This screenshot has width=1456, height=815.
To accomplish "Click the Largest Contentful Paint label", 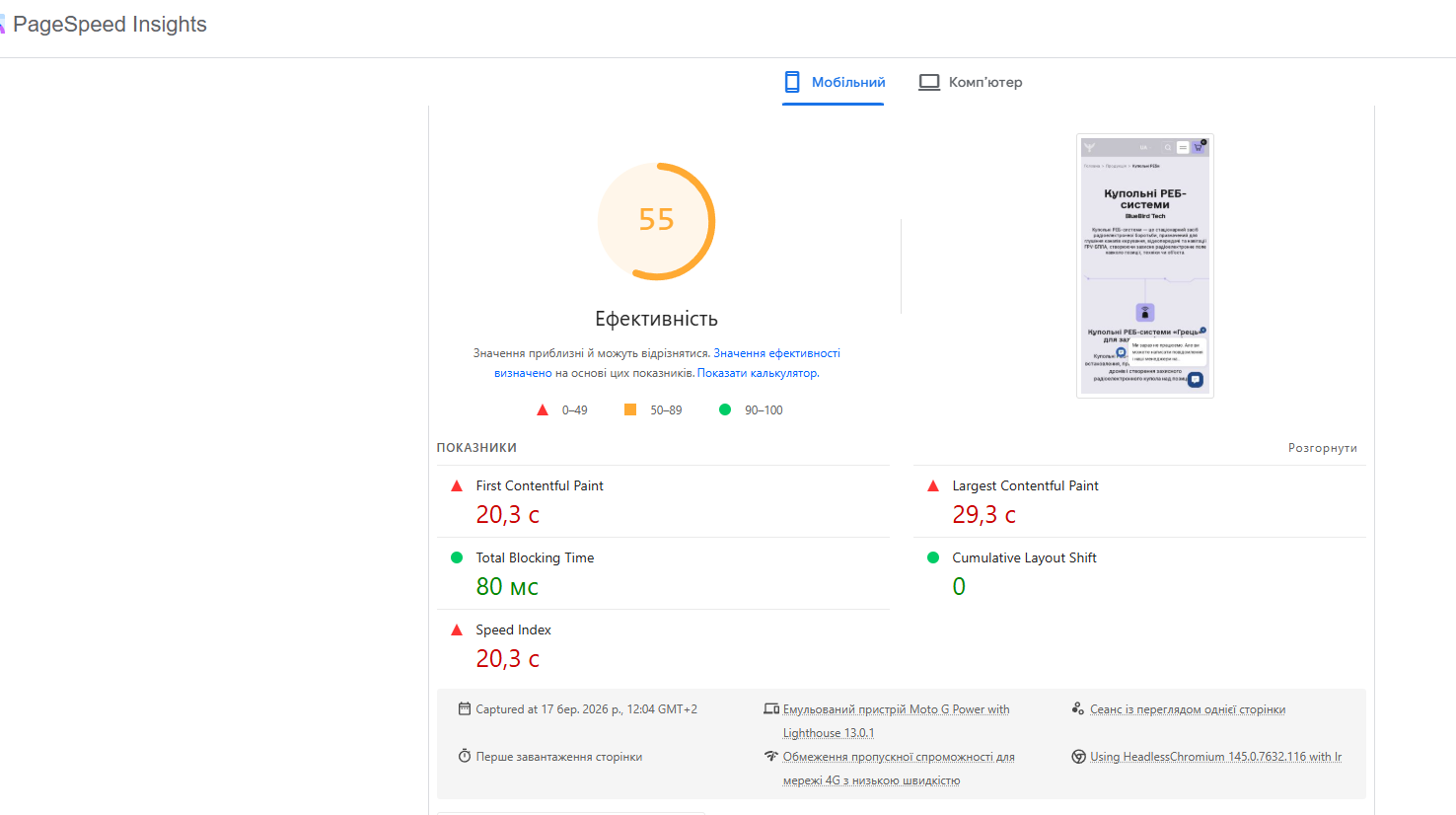I will 1025,485.
